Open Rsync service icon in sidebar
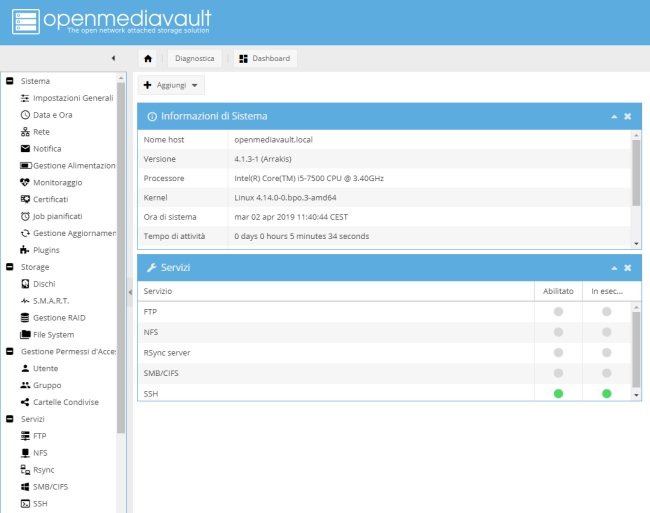The image size is (650, 513). coord(25,470)
